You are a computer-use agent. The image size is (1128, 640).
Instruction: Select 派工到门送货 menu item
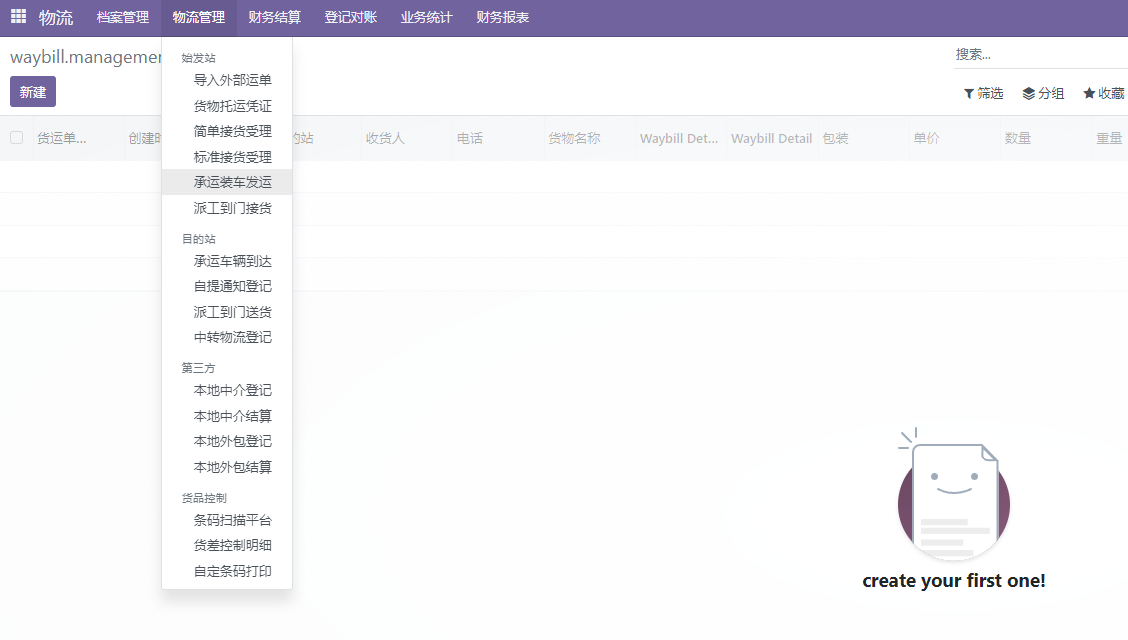point(232,312)
